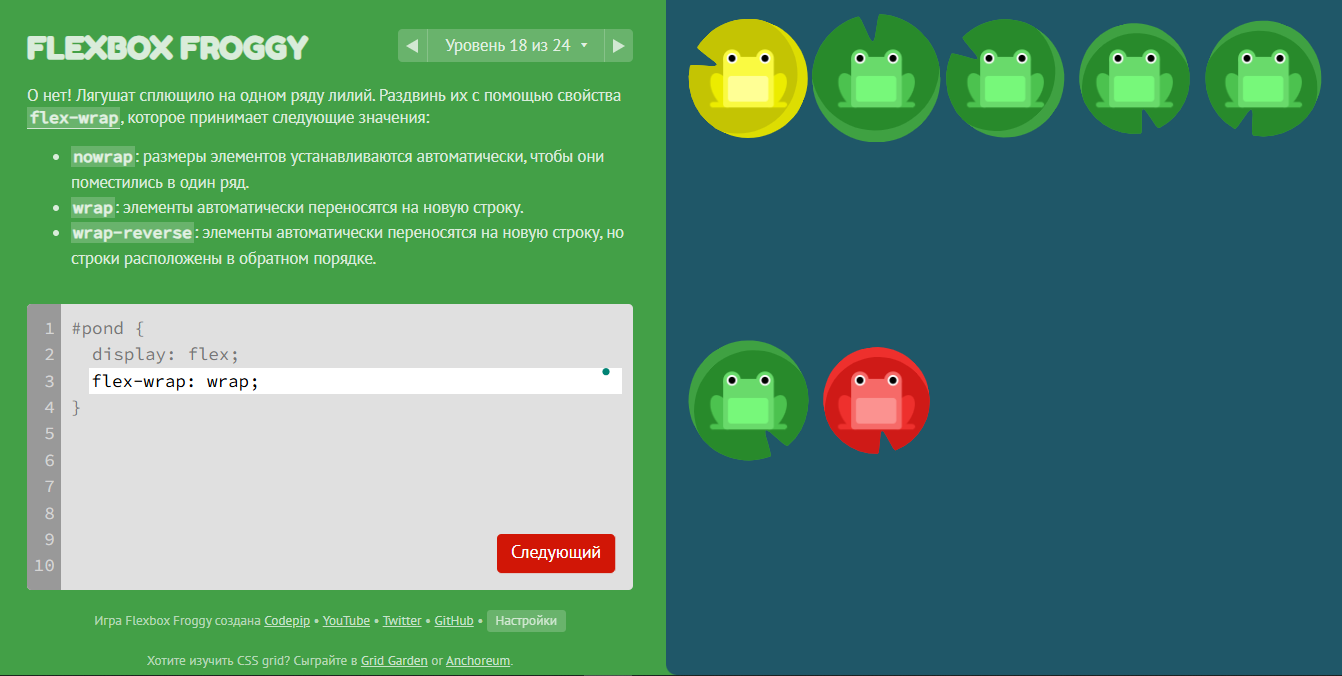Click the '#pond {' code line
1342x676 pixels.
click(x=108, y=328)
